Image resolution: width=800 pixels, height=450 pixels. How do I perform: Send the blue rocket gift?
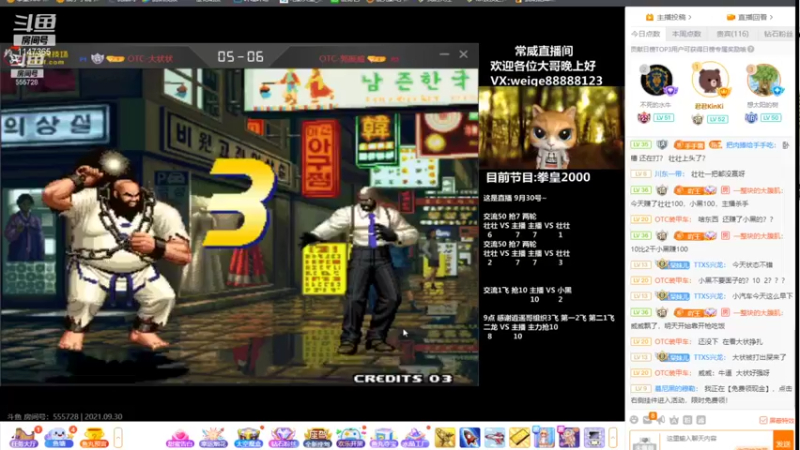pyautogui.click(x=470, y=438)
